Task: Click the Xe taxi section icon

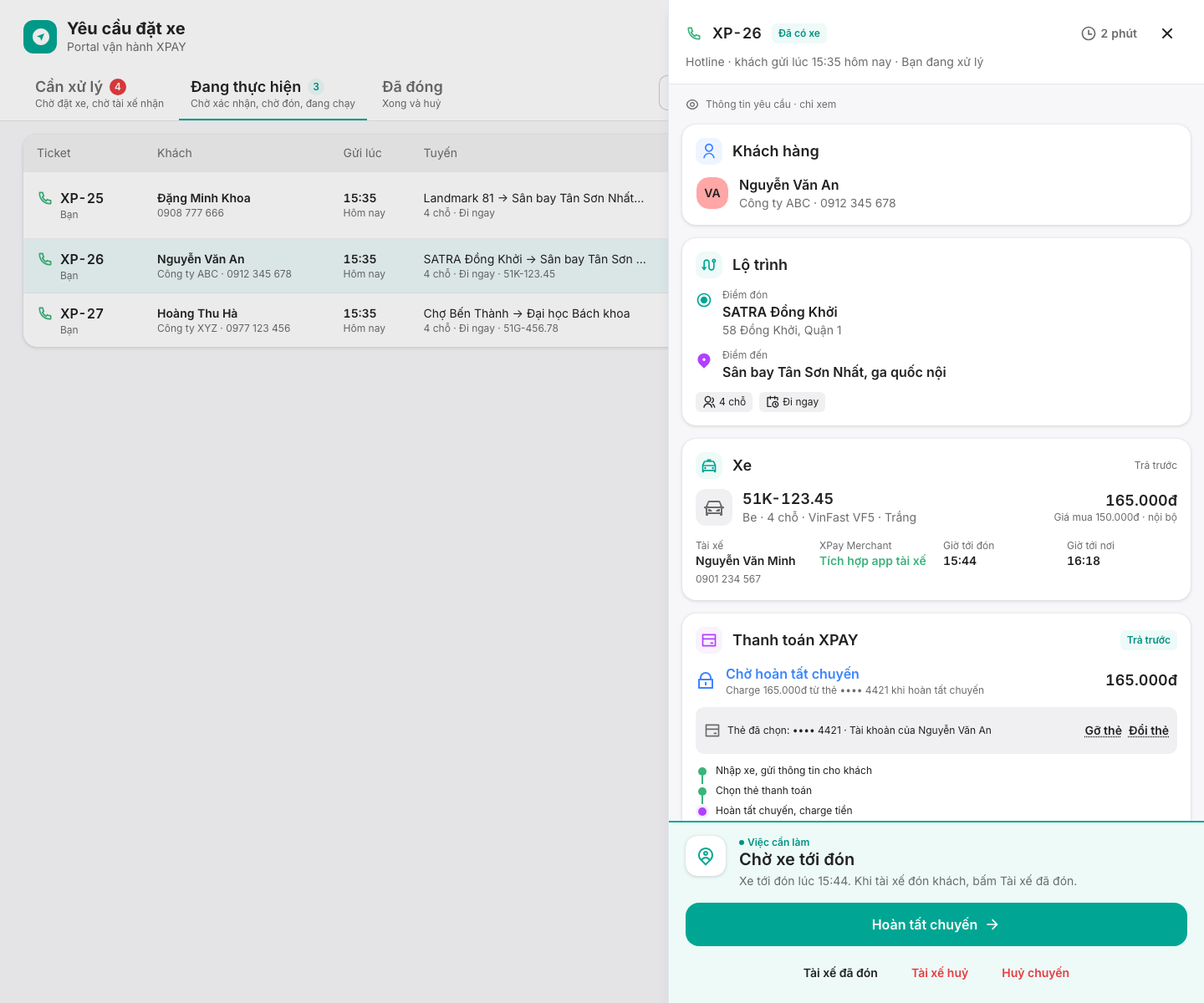Action: tap(709, 466)
